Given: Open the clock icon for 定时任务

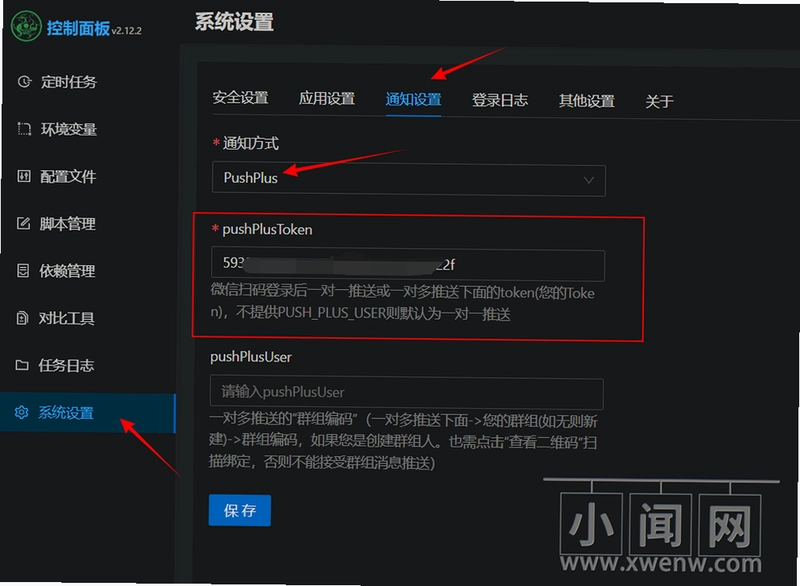Looking at the screenshot, I should pos(24,82).
